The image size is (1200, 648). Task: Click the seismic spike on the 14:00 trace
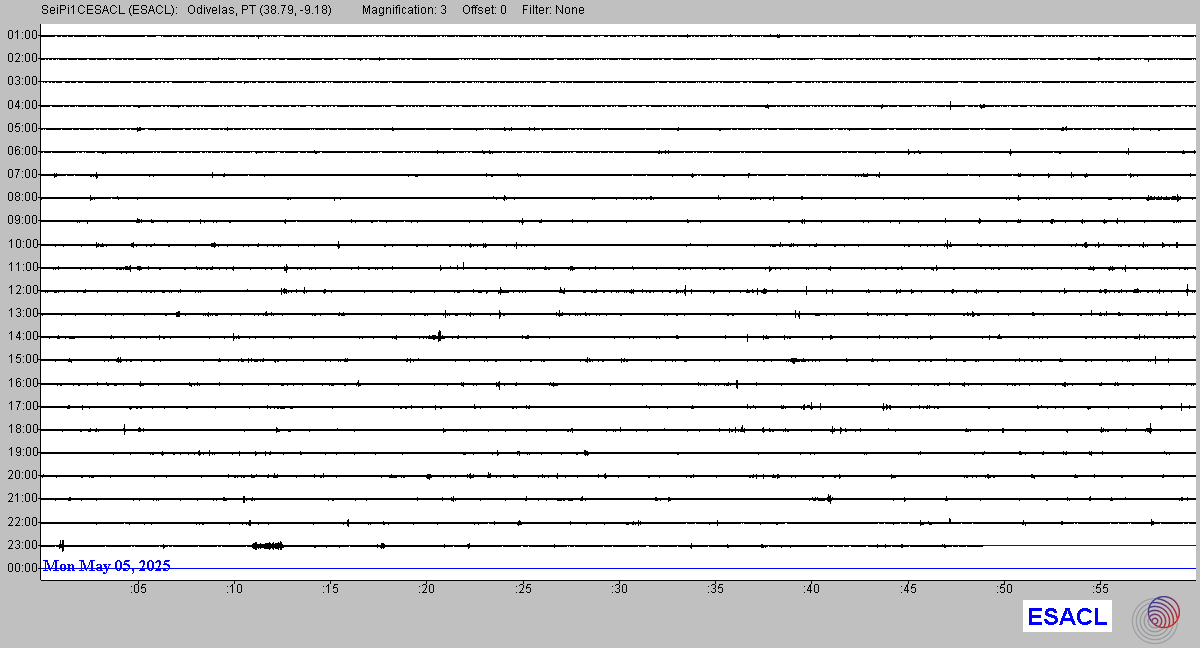[439, 336]
